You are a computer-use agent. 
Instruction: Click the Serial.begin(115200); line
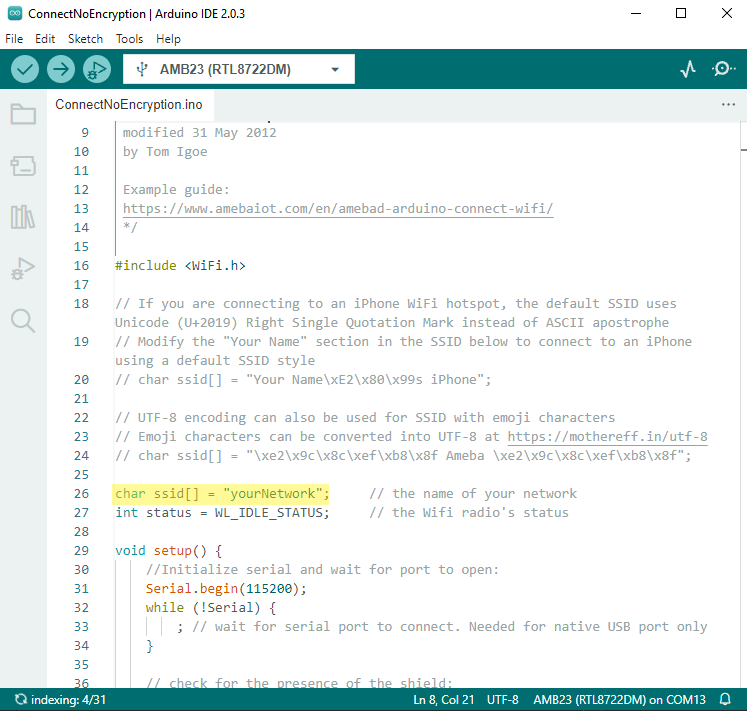(x=226, y=589)
